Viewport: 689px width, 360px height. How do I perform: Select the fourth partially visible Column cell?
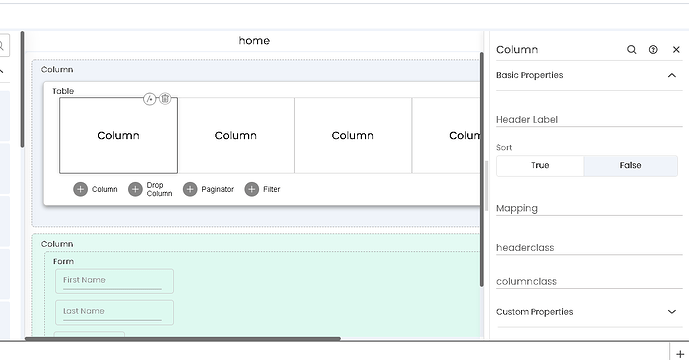(x=447, y=135)
